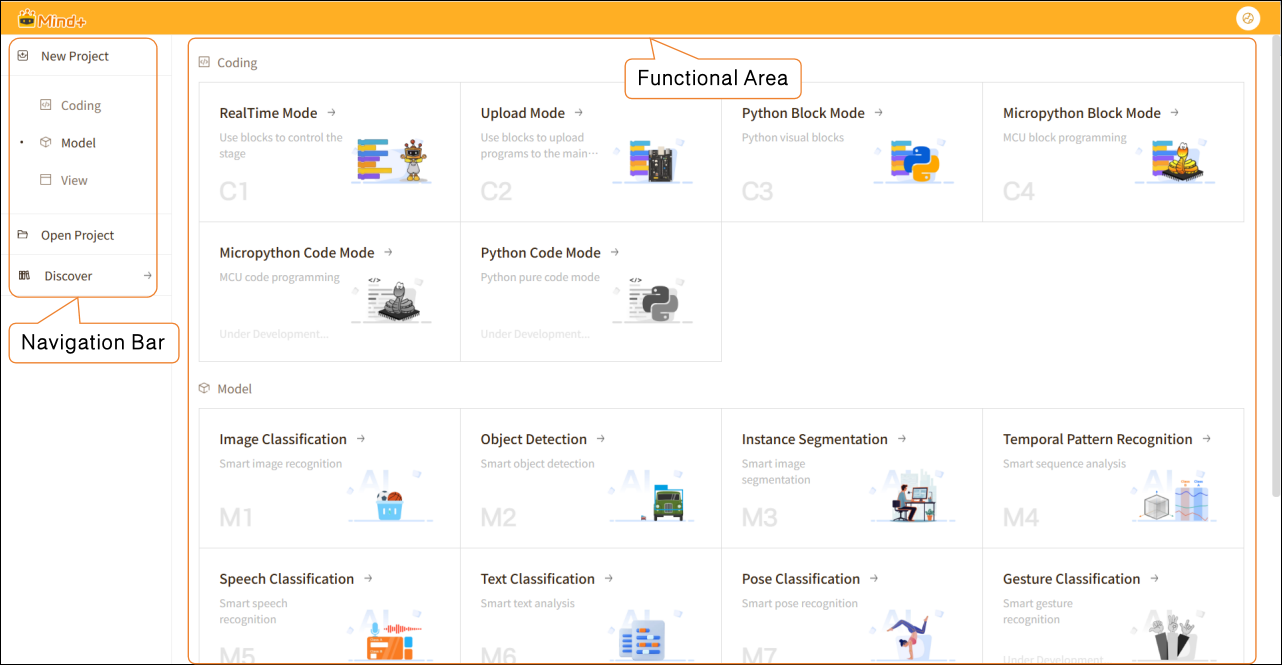Click the Image Classification basket illustration
The height and width of the screenshot is (665, 1282).
[x=390, y=503]
